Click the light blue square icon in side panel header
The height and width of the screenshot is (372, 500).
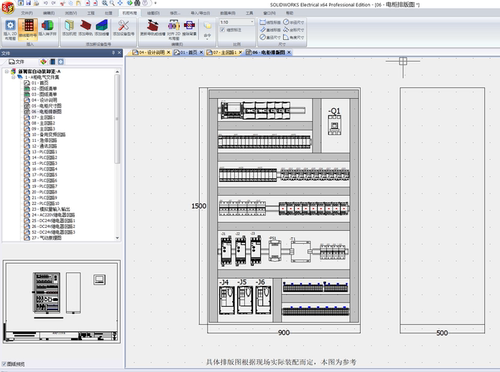point(61,62)
